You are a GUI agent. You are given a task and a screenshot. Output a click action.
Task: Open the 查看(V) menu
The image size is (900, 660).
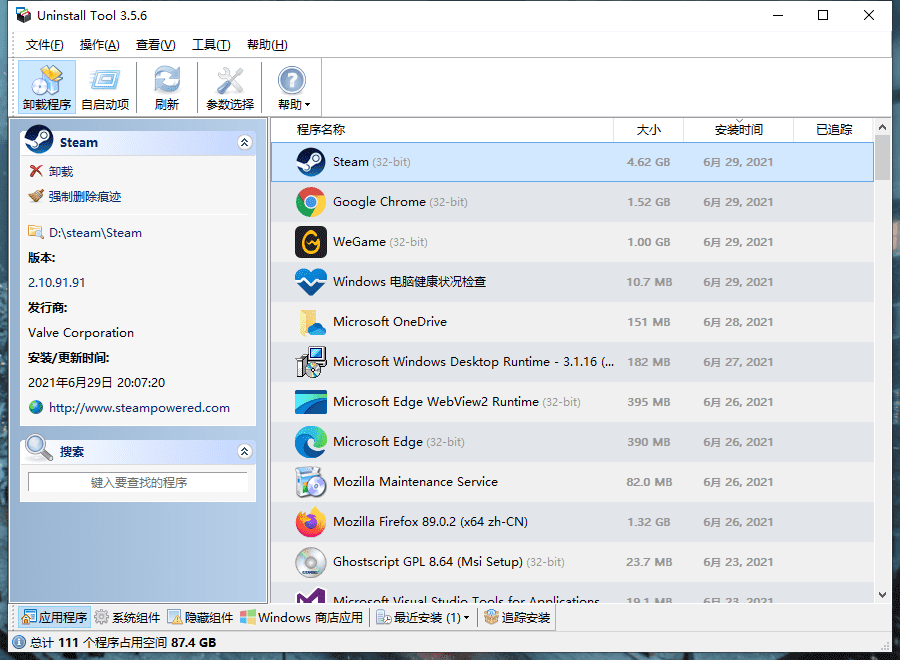[156, 45]
